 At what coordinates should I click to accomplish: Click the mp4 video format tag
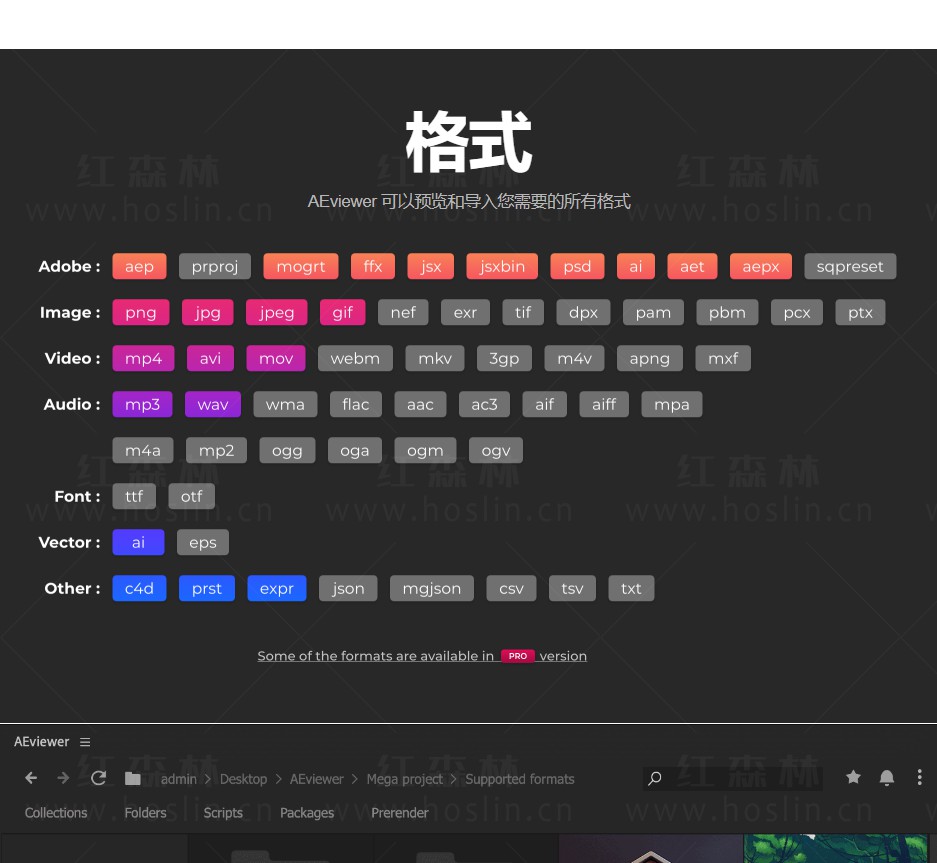pyautogui.click(x=143, y=359)
